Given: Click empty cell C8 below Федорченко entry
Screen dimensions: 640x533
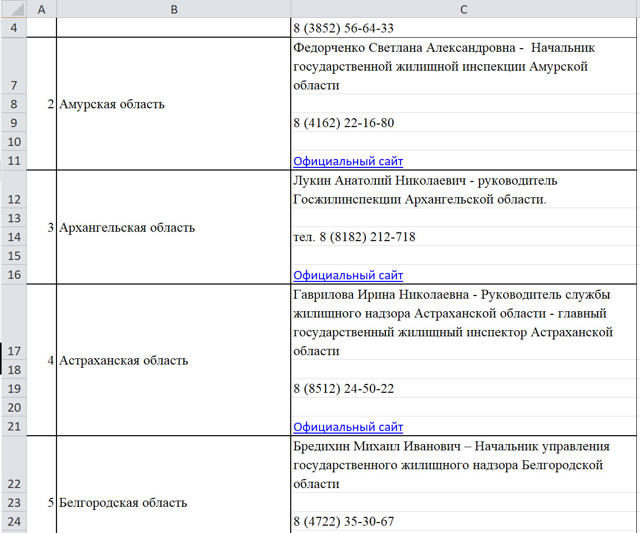Looking at the screenshot, I should (x=464, y=104).
